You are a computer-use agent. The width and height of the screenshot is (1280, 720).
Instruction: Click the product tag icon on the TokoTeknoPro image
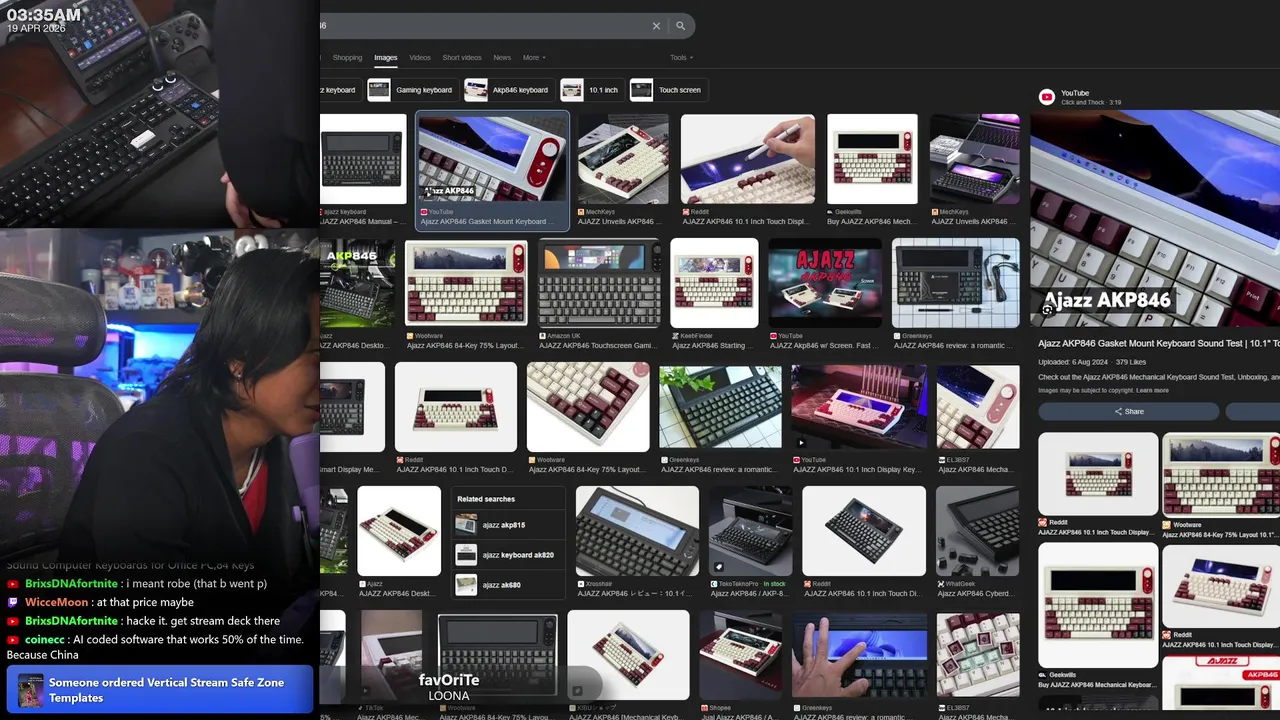click(718, 567)
